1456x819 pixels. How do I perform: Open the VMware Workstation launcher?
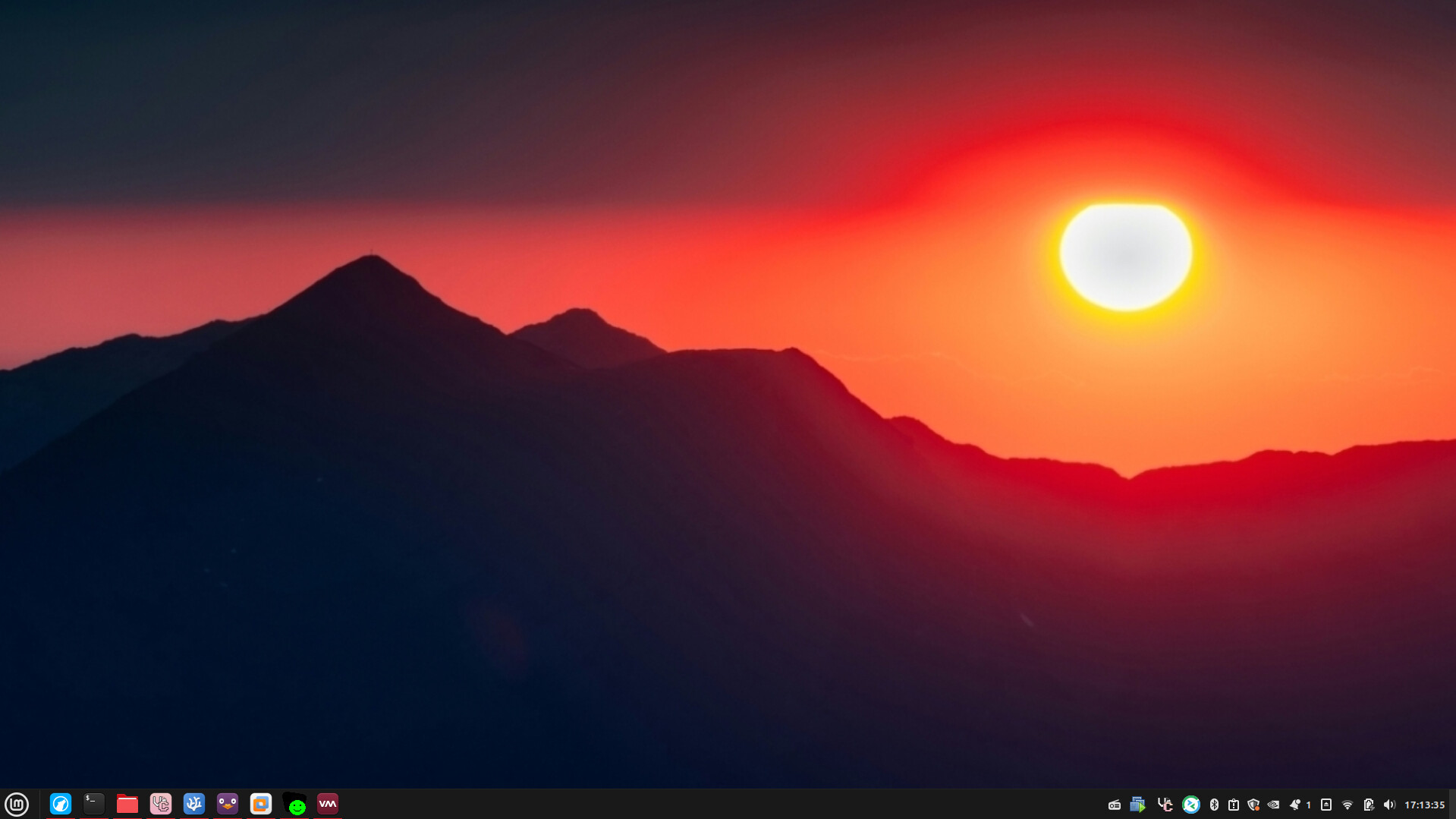pyautogui.click(x=261, y=804)
